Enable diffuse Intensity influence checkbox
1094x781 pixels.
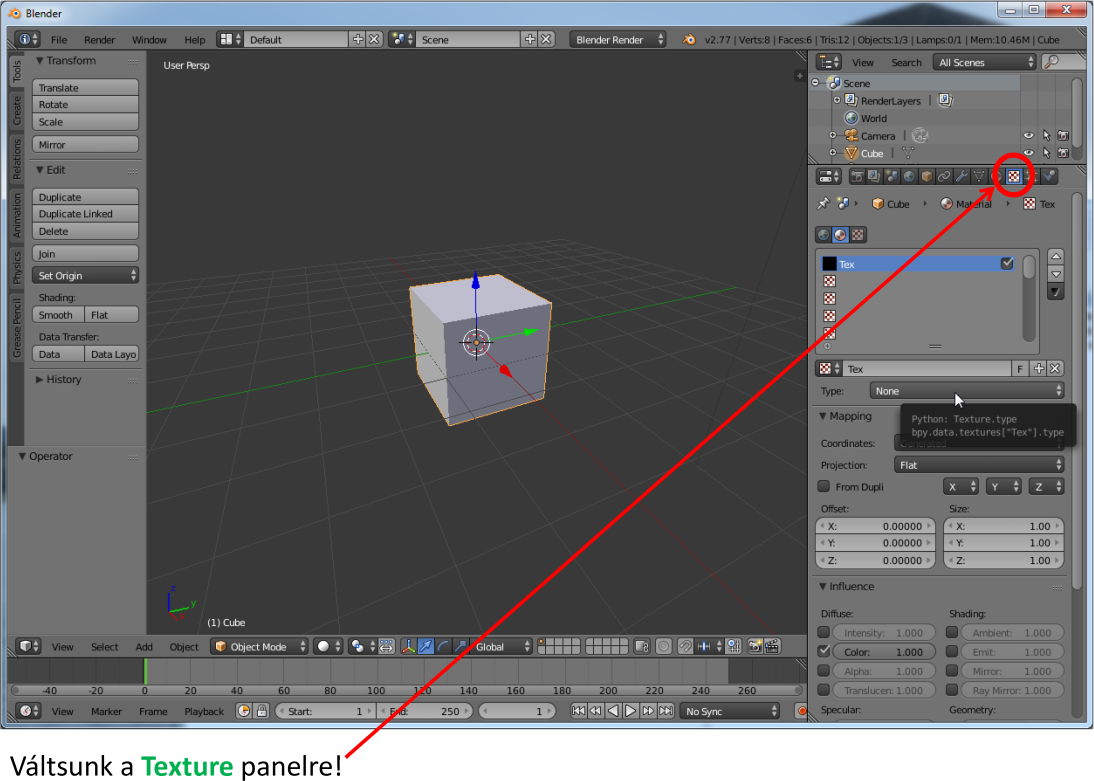tap(824, 632)
